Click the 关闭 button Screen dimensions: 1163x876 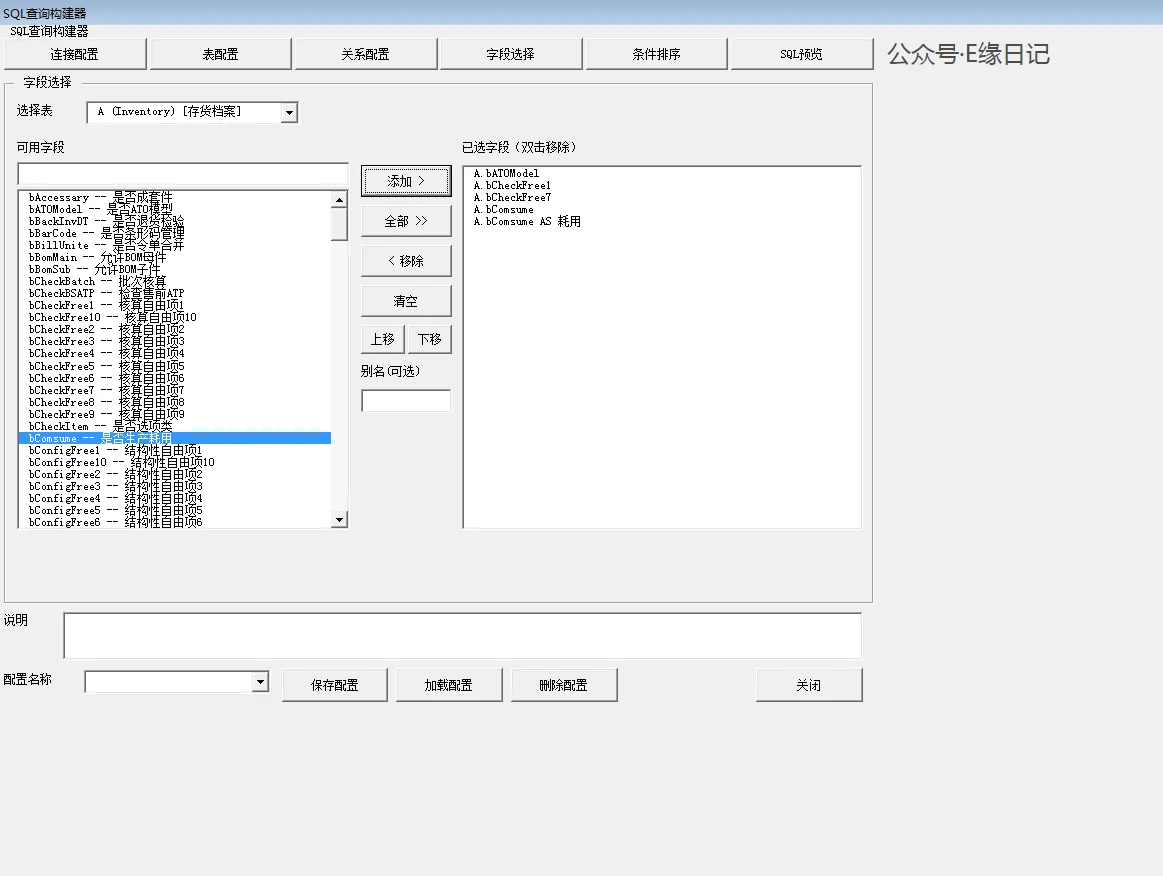click(x=809, y=685)
